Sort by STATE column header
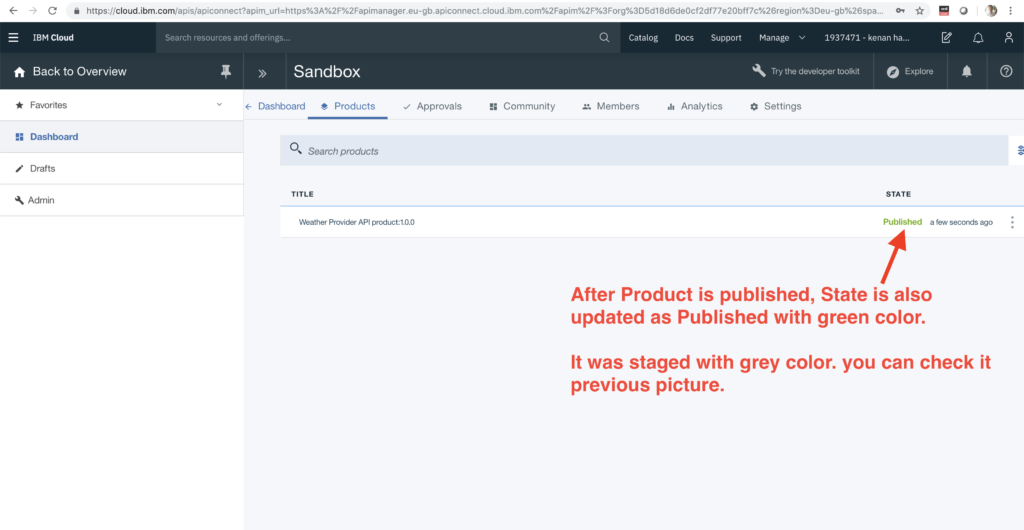 (x=898, y=194)
